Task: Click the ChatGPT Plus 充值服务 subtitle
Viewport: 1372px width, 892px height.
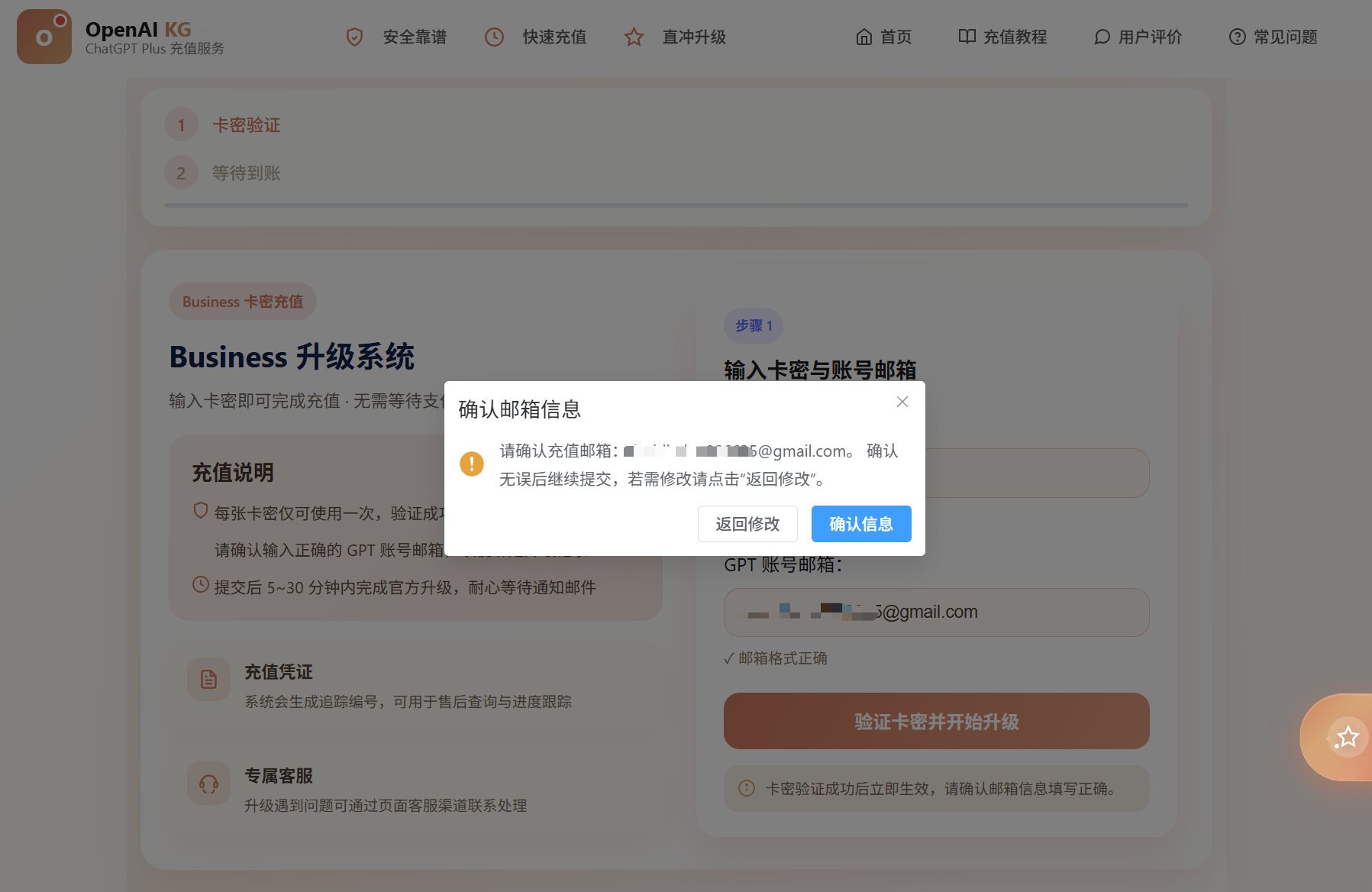Action: click(155, 49)
